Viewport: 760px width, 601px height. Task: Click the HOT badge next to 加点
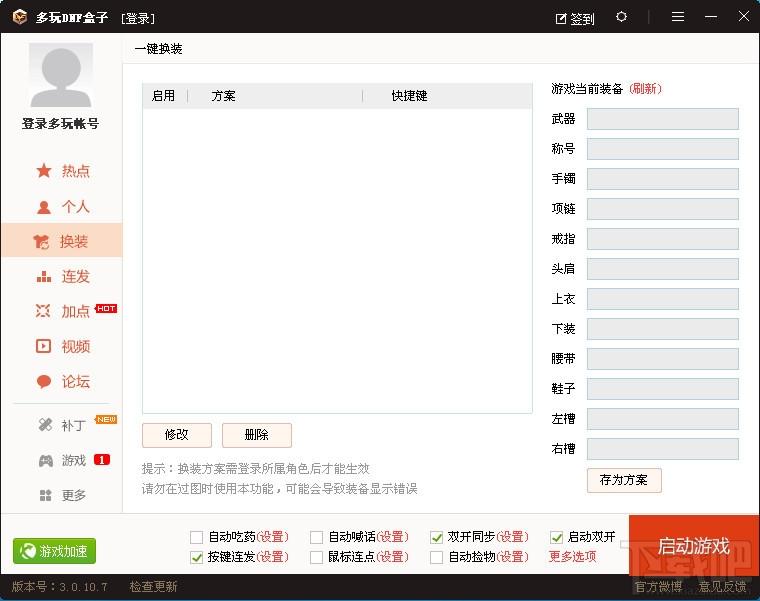pos(106,308)
